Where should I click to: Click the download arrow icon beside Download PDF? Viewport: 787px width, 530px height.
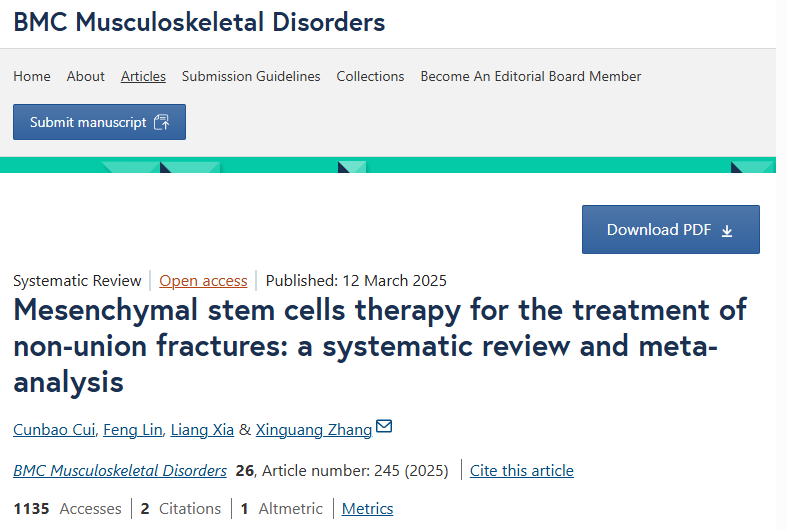click(x=727, y=230)
